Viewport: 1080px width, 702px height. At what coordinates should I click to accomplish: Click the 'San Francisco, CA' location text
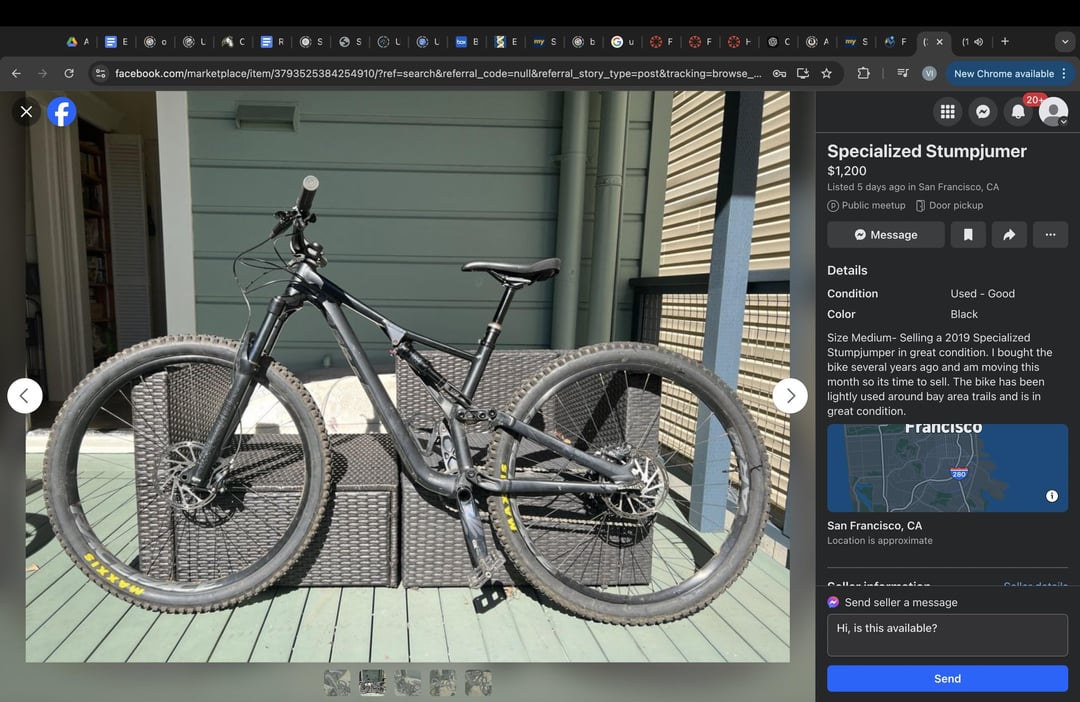point(874,526)
